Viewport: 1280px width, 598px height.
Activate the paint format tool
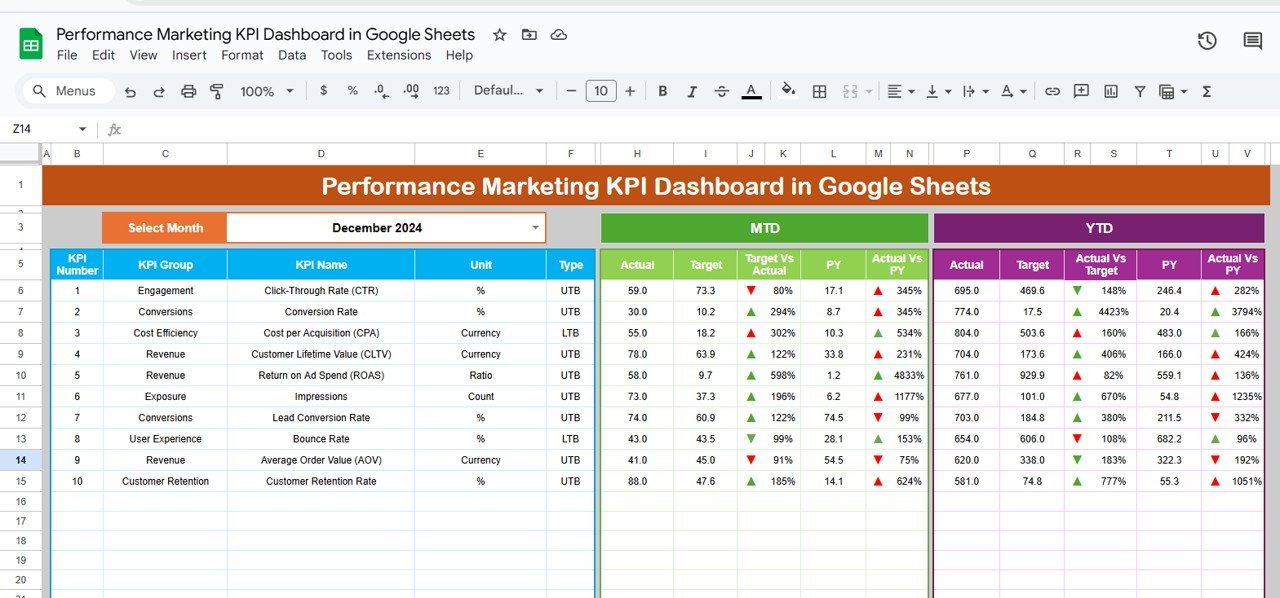pos(217,91)
